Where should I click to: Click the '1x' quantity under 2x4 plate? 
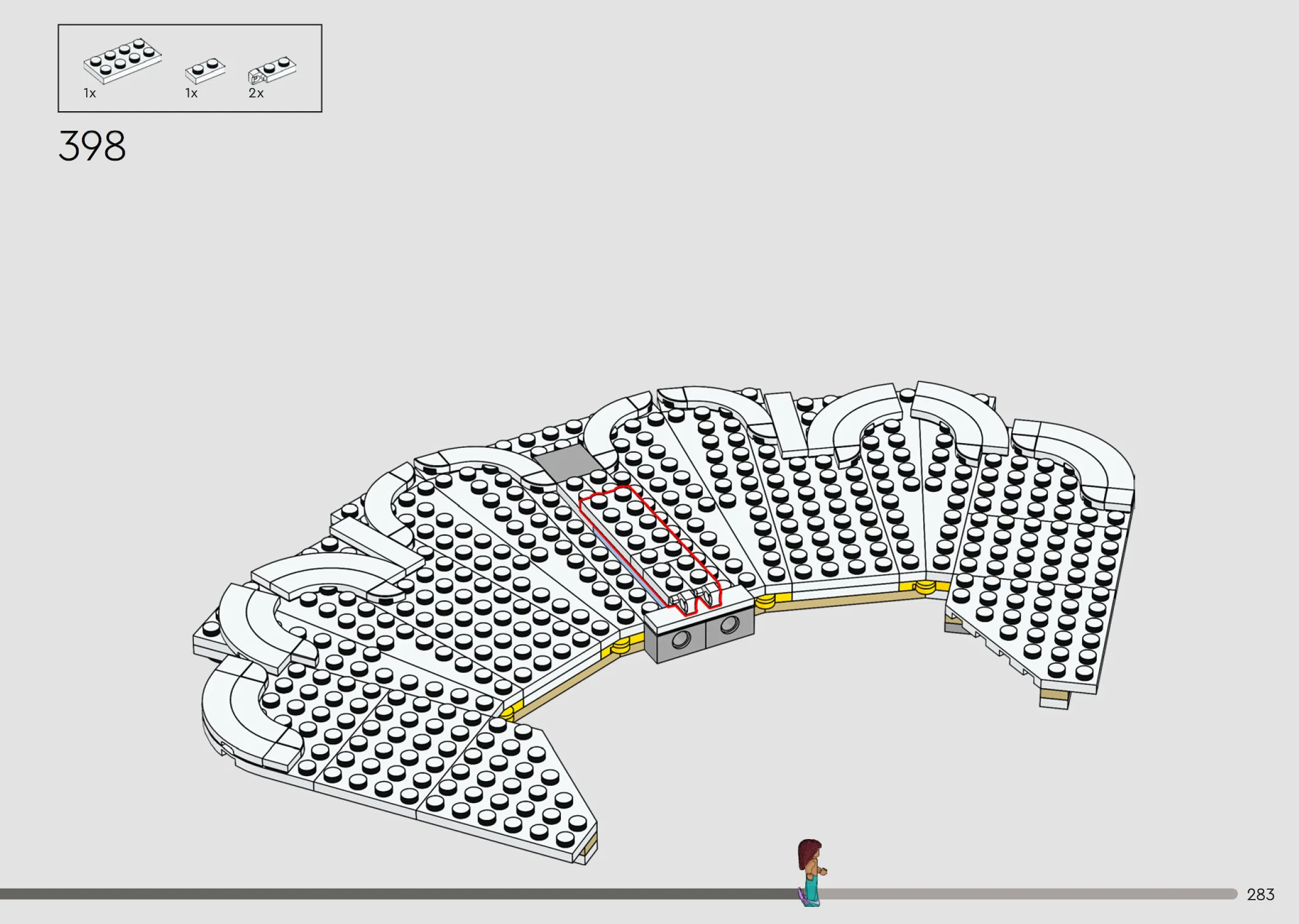click(x=90, y=94)
